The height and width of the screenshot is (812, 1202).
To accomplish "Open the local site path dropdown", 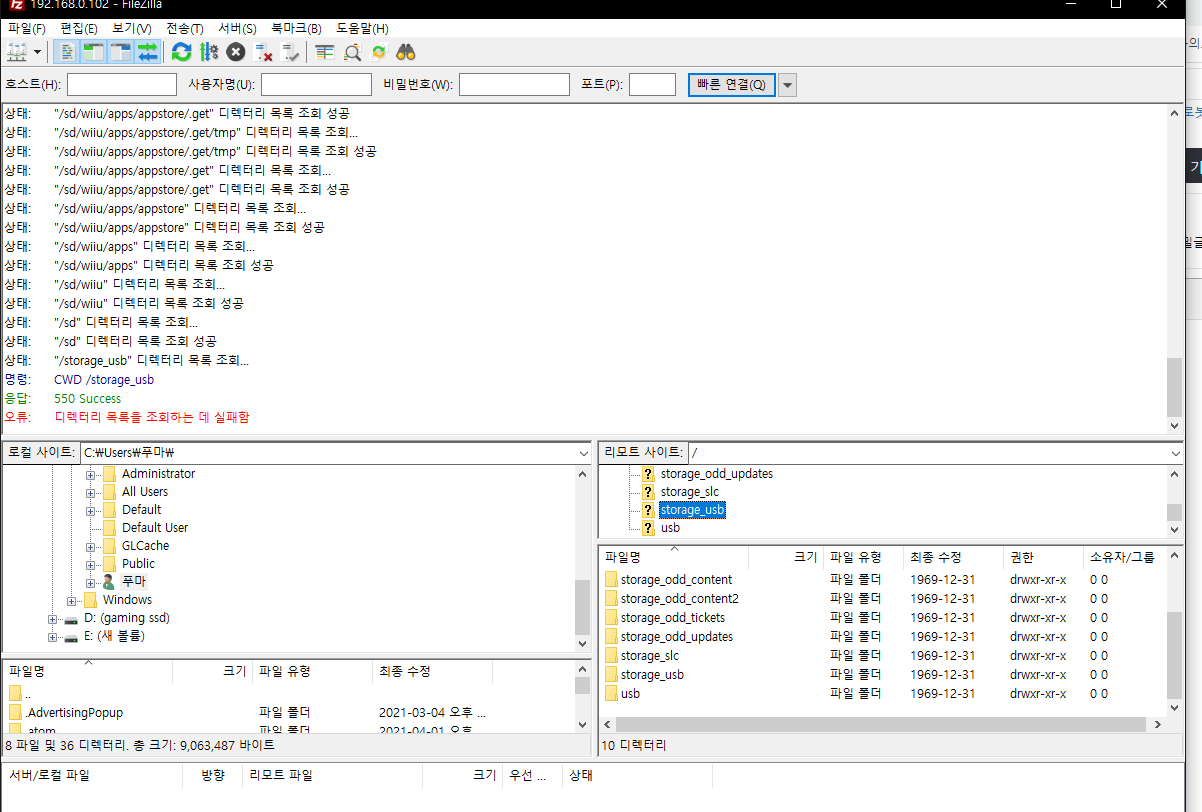I will click(583, 453).
